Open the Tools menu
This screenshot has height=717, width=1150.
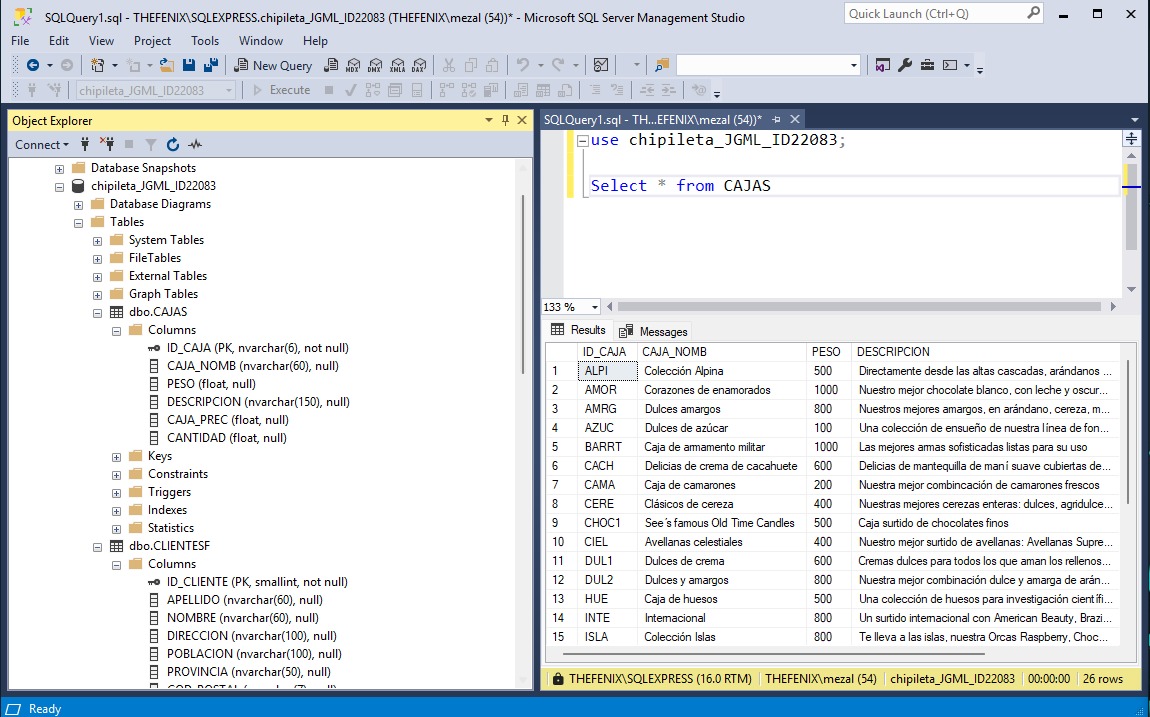click(x=205, y=41)
